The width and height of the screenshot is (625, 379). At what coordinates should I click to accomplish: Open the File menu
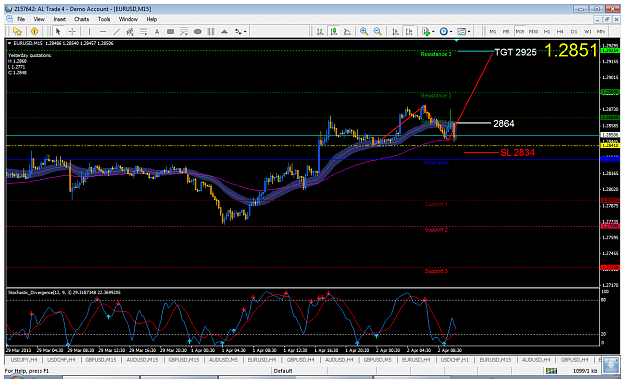[21, 19]
